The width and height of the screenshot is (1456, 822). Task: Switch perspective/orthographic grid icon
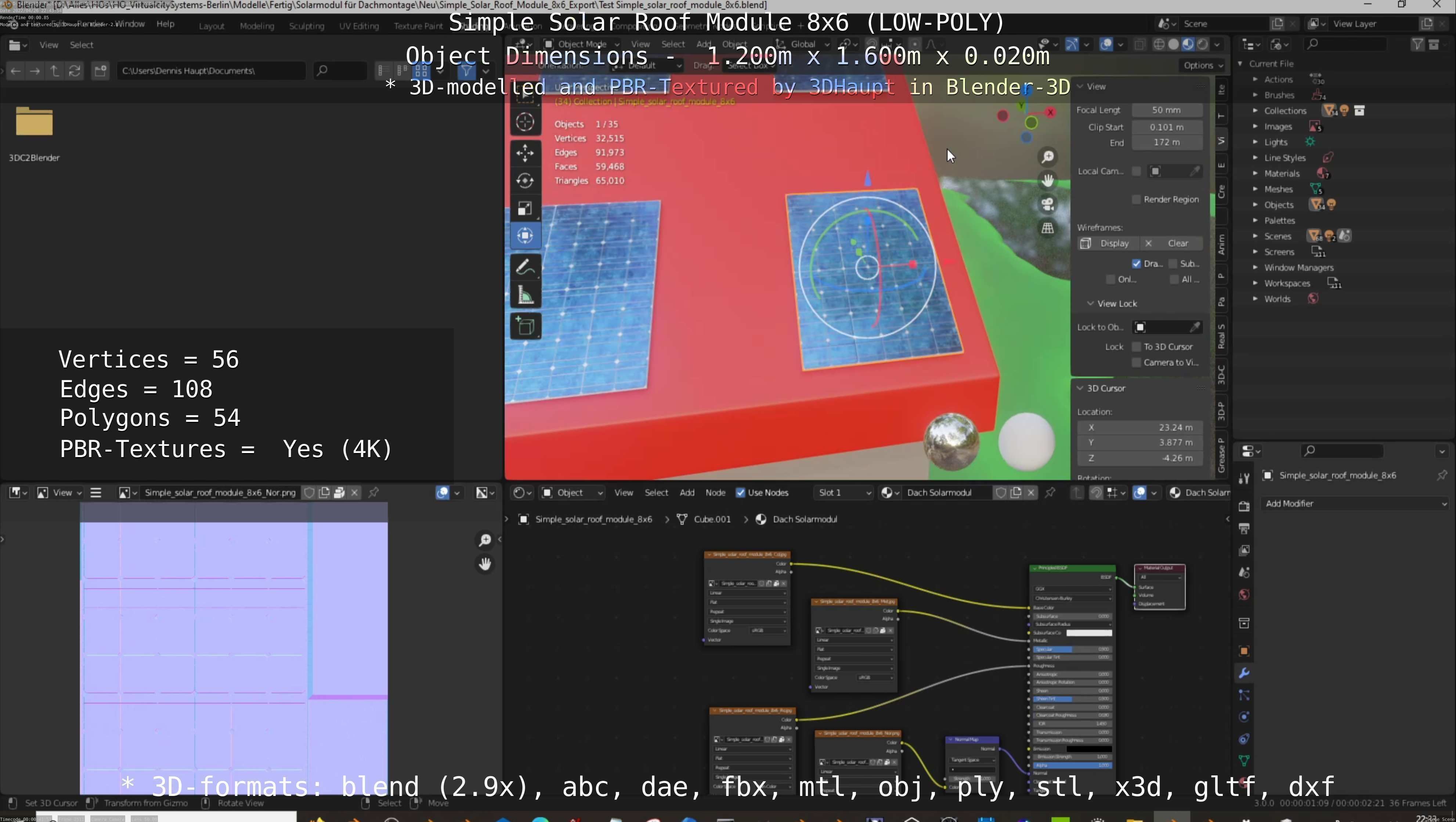[x=1047, y=228]
